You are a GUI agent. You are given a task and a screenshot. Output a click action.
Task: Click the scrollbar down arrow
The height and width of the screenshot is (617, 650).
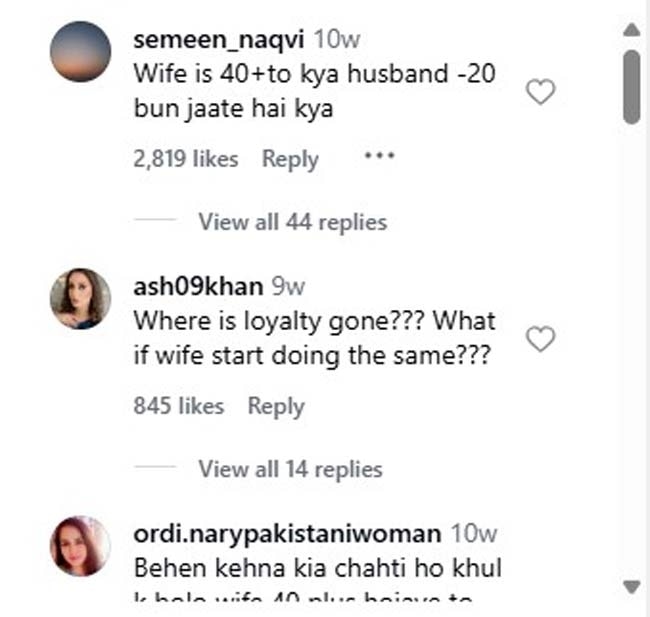[631, 586]
